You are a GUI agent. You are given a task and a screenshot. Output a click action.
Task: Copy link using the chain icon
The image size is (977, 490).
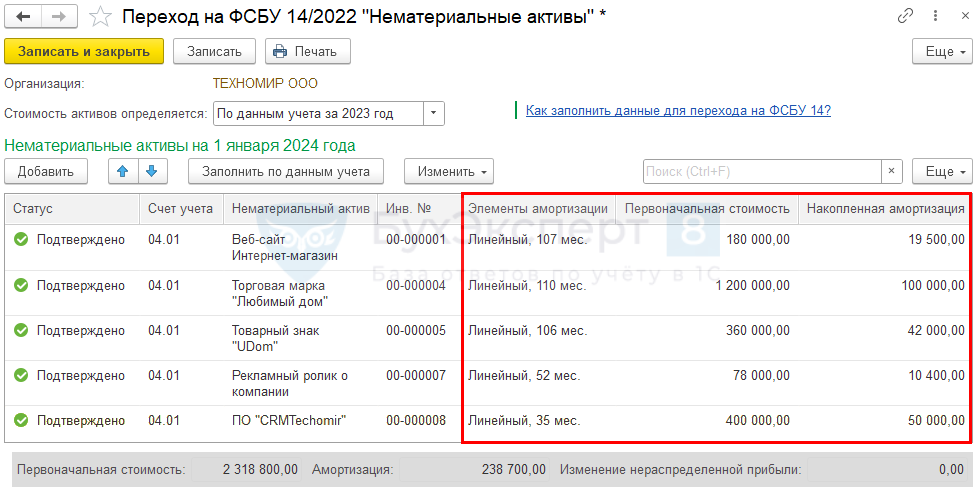click(x=906, y=16)
